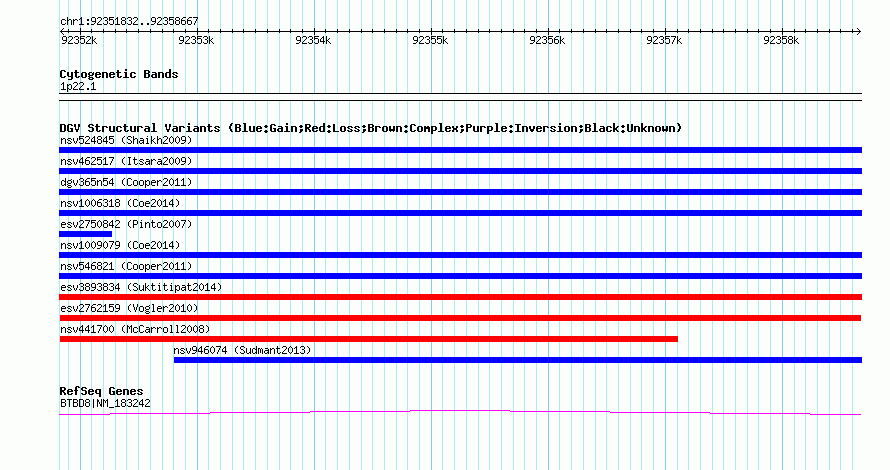The height and width of the screenshot is (470, 890).
Task: Click the esv2762159 (Vogler2010) label
Action: click(x=129, y=308)
